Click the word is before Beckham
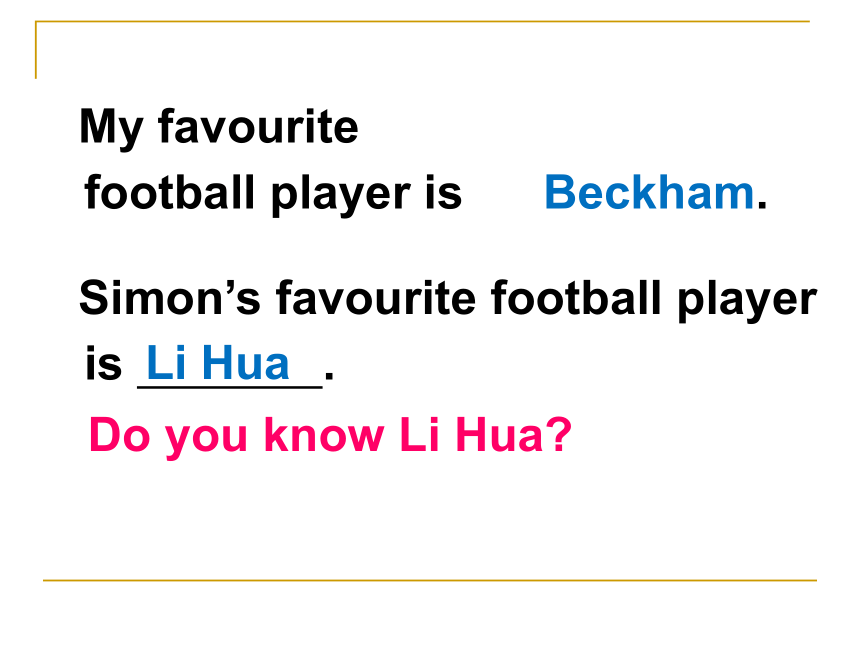860x645 pixels. coord(444,193)
